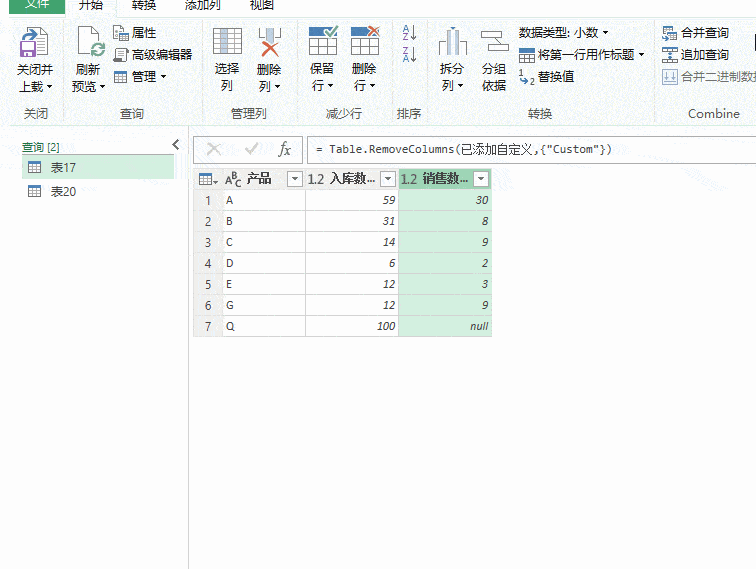
Task: Switch to the 视图 view tab
Action: point(261,6)
